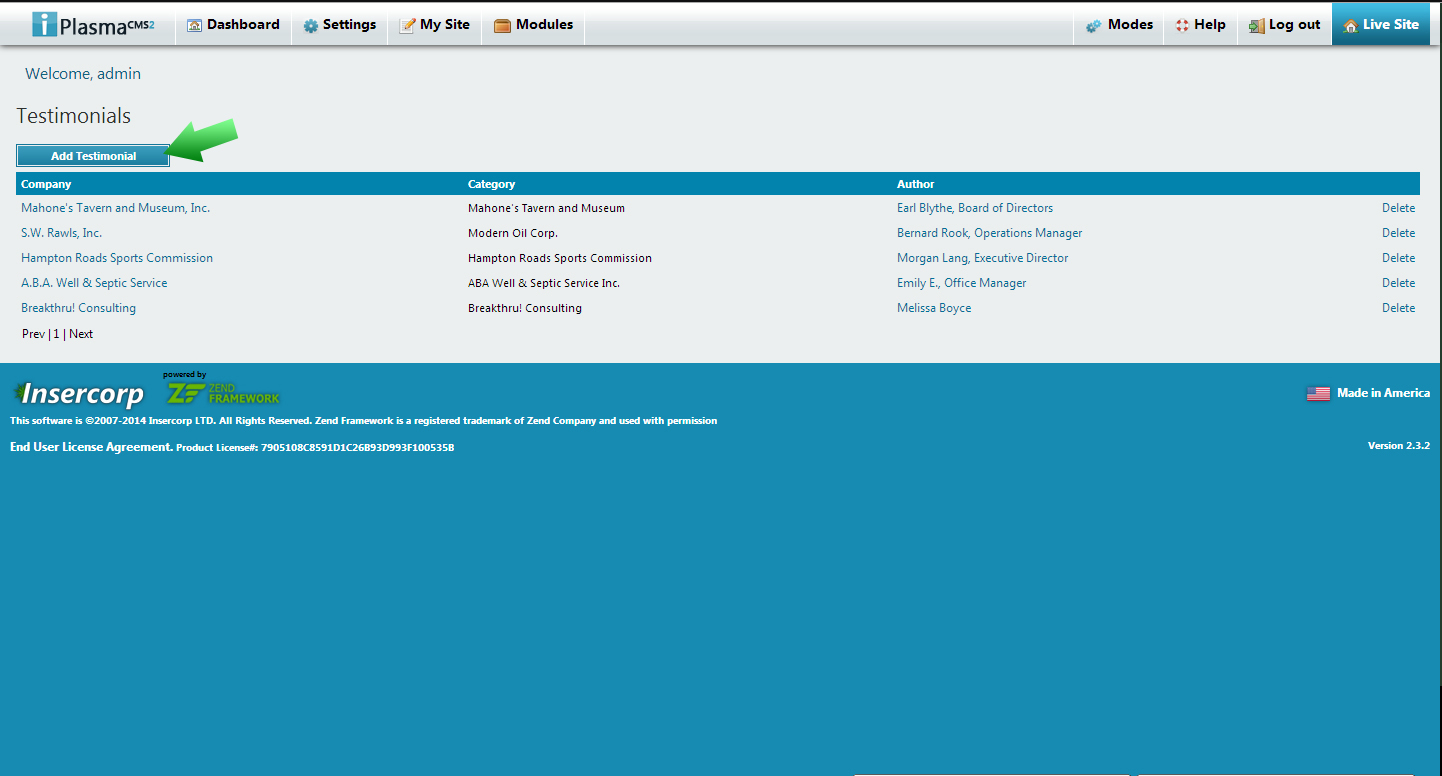Click the Testimonials page heading
This screenshot has width=1442, height=776.
pyautogui.click(x=74, y=116)
